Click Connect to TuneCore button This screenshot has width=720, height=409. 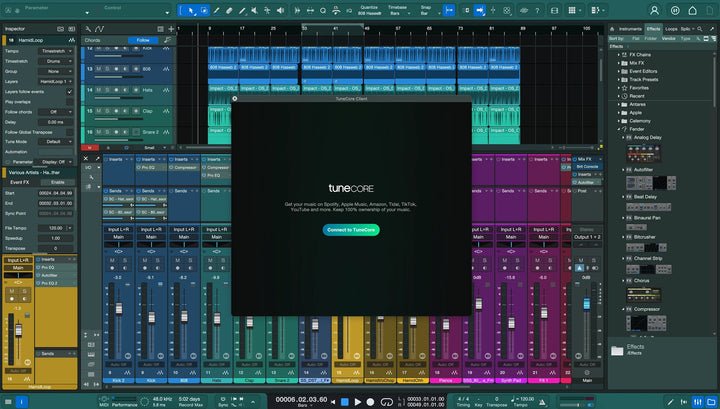click(x=351, y=230)
